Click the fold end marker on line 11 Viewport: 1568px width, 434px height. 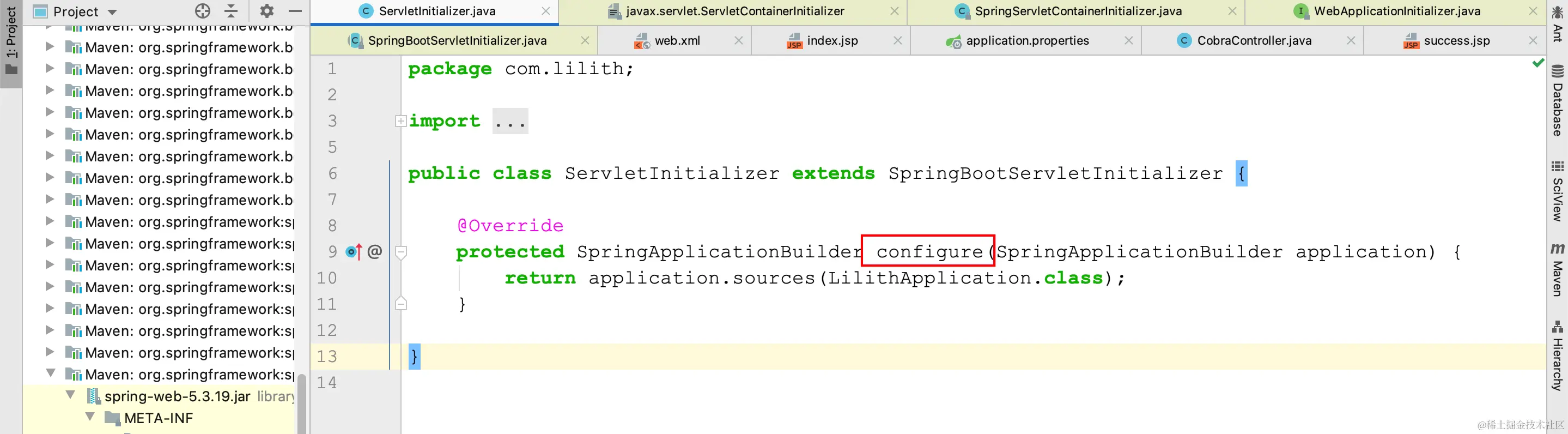(x=400, y=303)
